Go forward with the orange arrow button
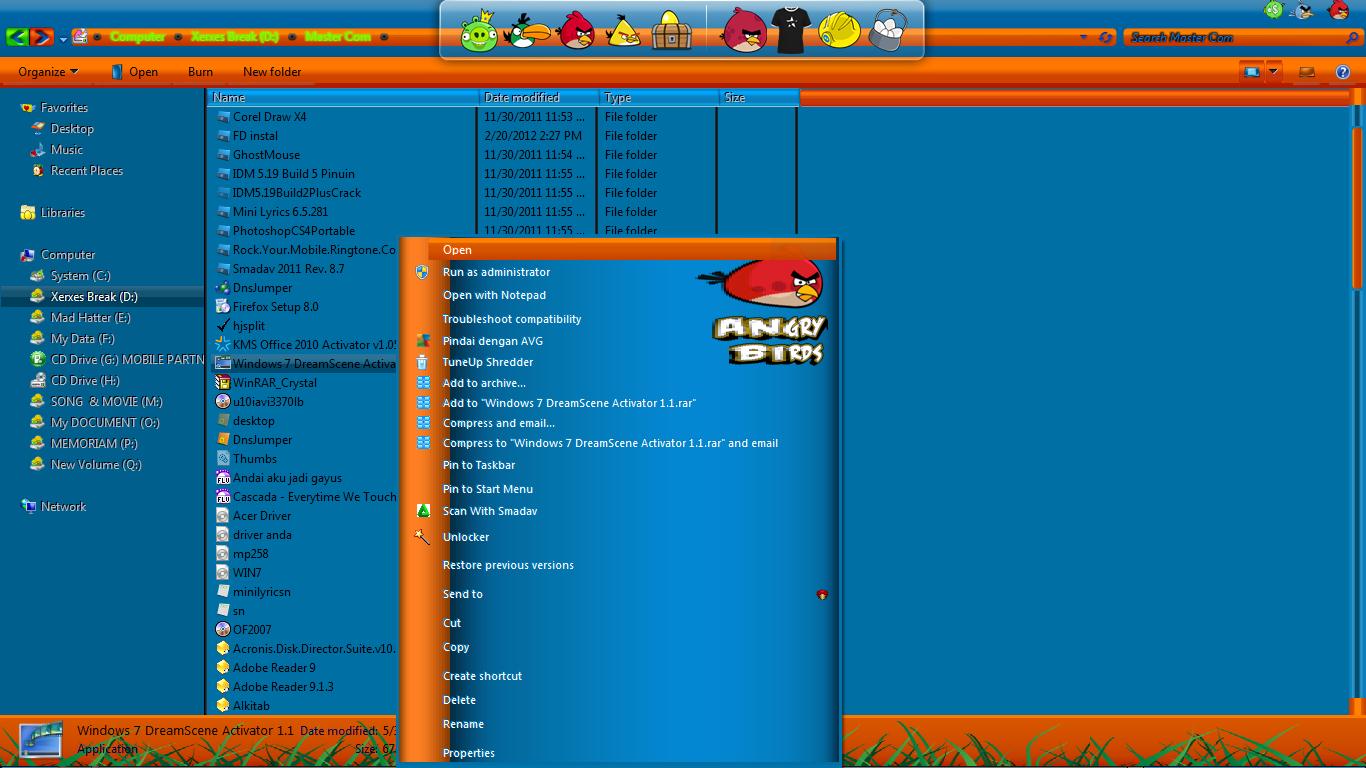Screen dimensions: 1366x768 41,37
